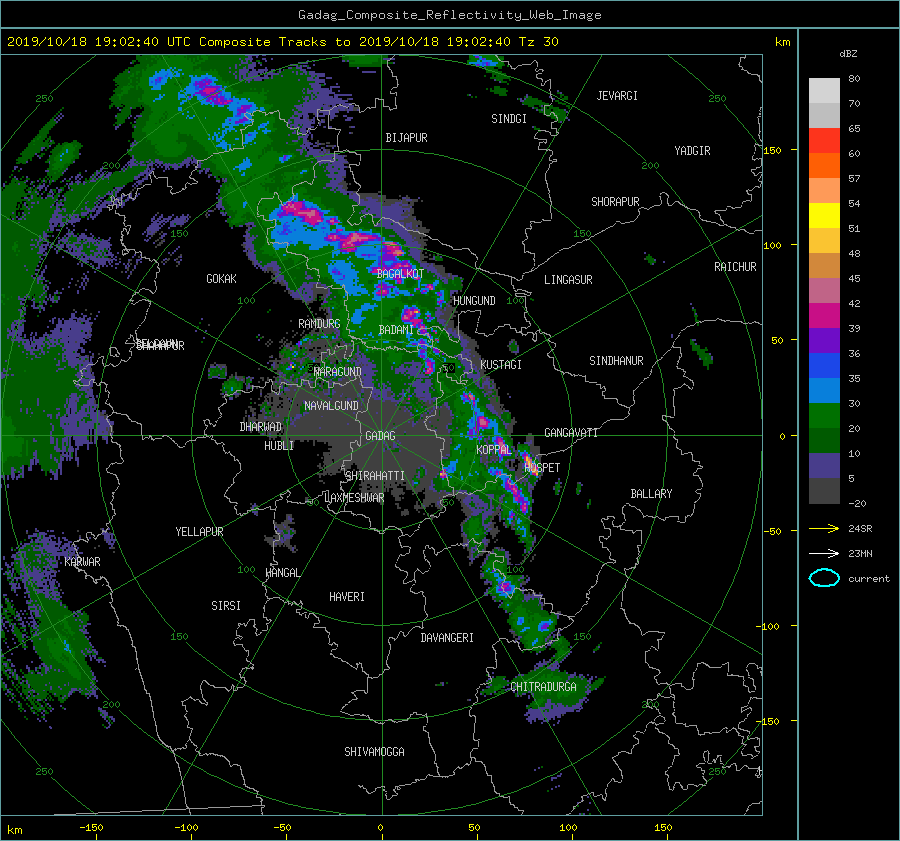Click the HOSPET city label
Viewport: 900px width, 841px height.
542,468
